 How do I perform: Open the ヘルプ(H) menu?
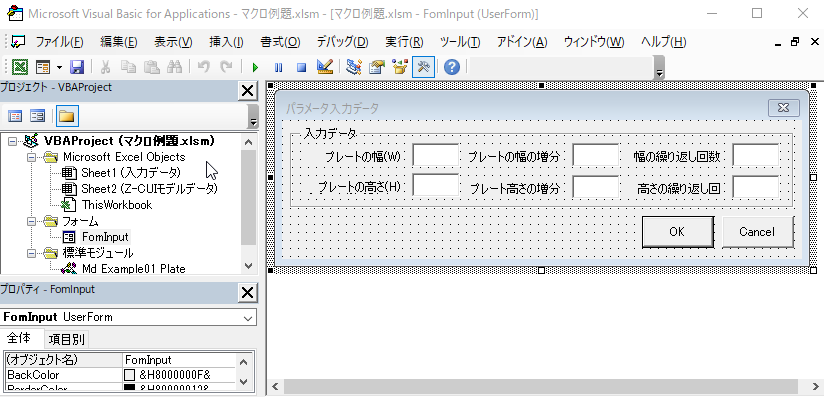(663, 42)
